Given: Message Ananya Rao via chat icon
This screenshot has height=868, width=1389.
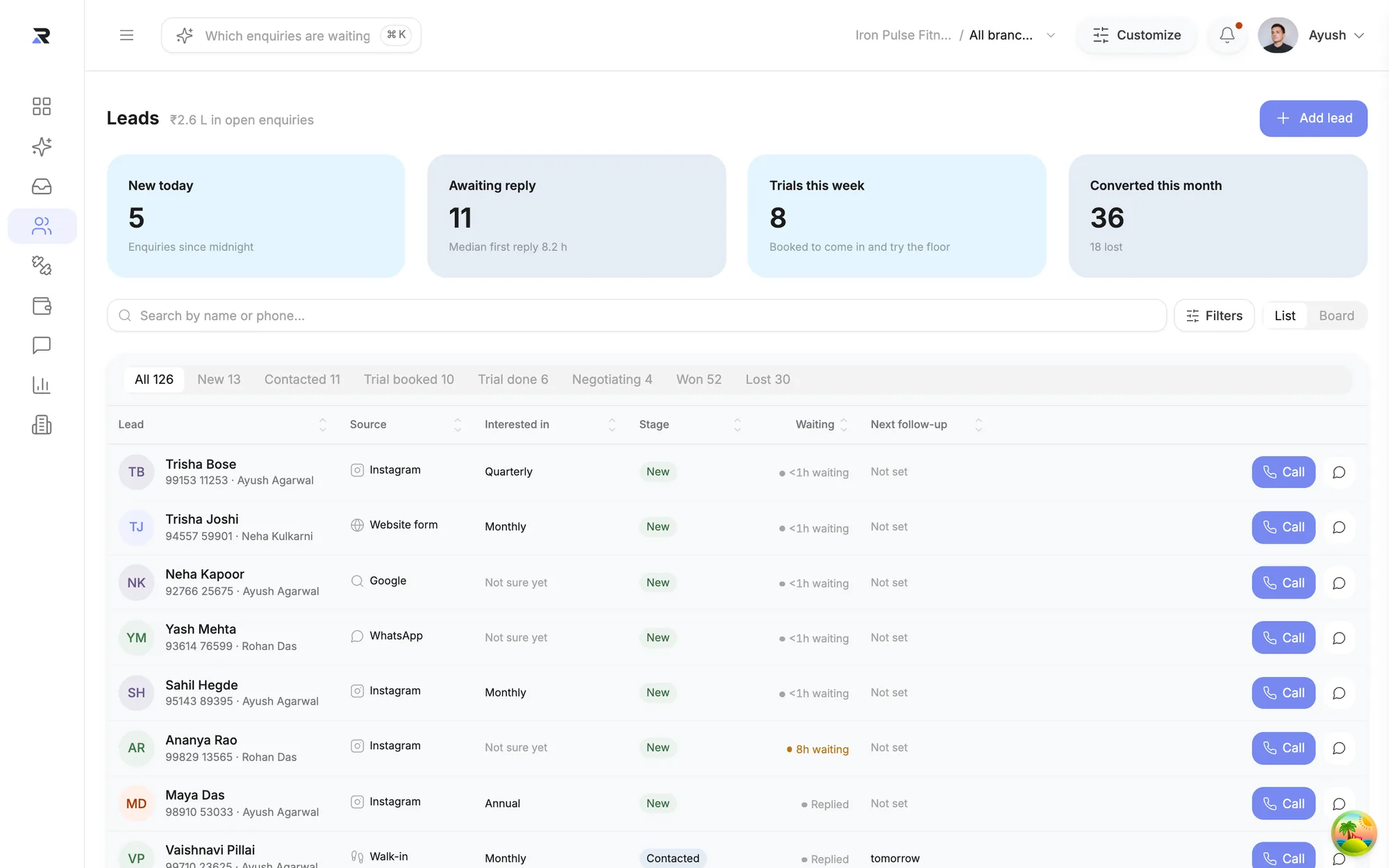Looking at the screenshot, I should (1339, 749).
